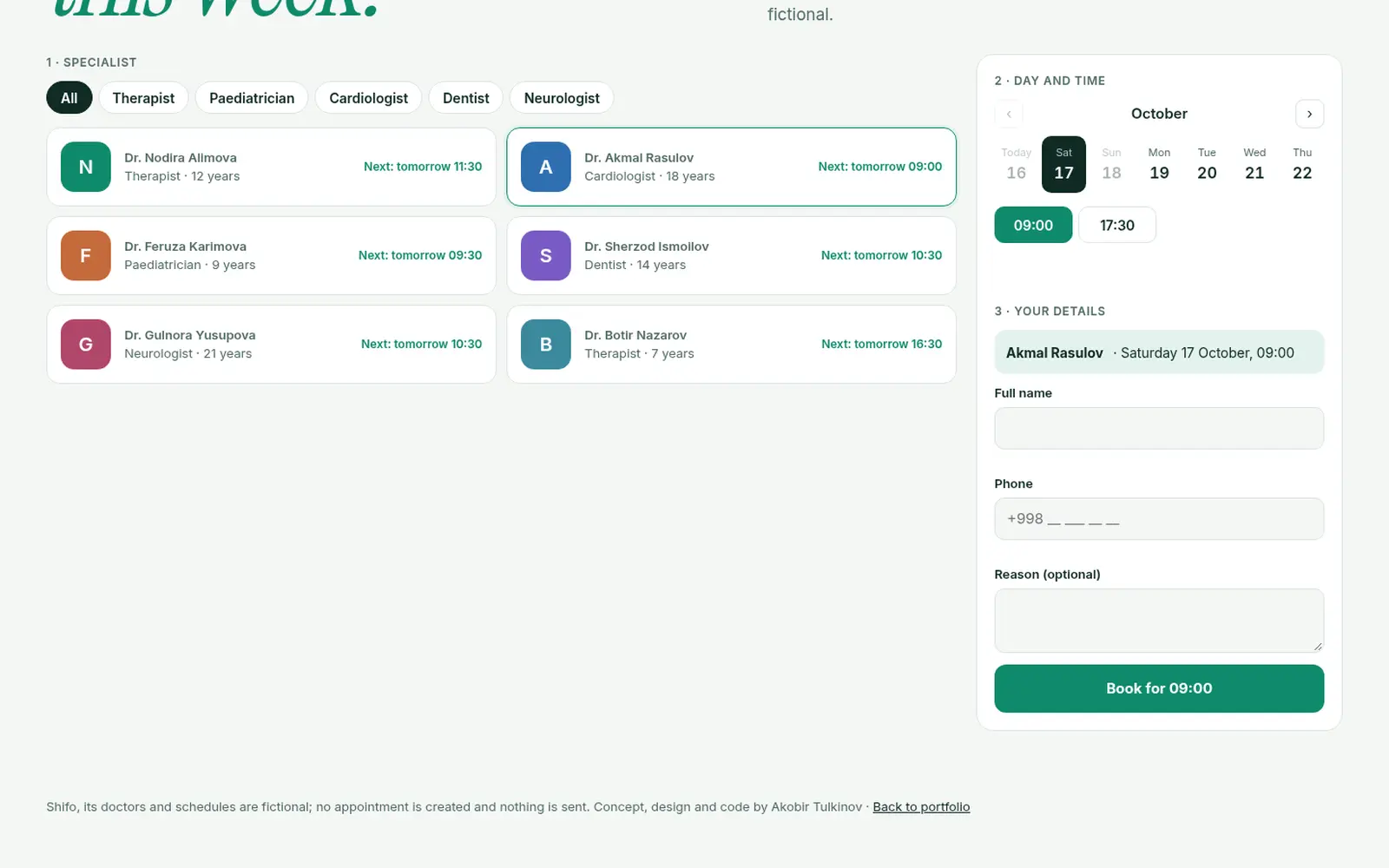Select Tuesday 20 in calendar

(x=1208, y=164)
